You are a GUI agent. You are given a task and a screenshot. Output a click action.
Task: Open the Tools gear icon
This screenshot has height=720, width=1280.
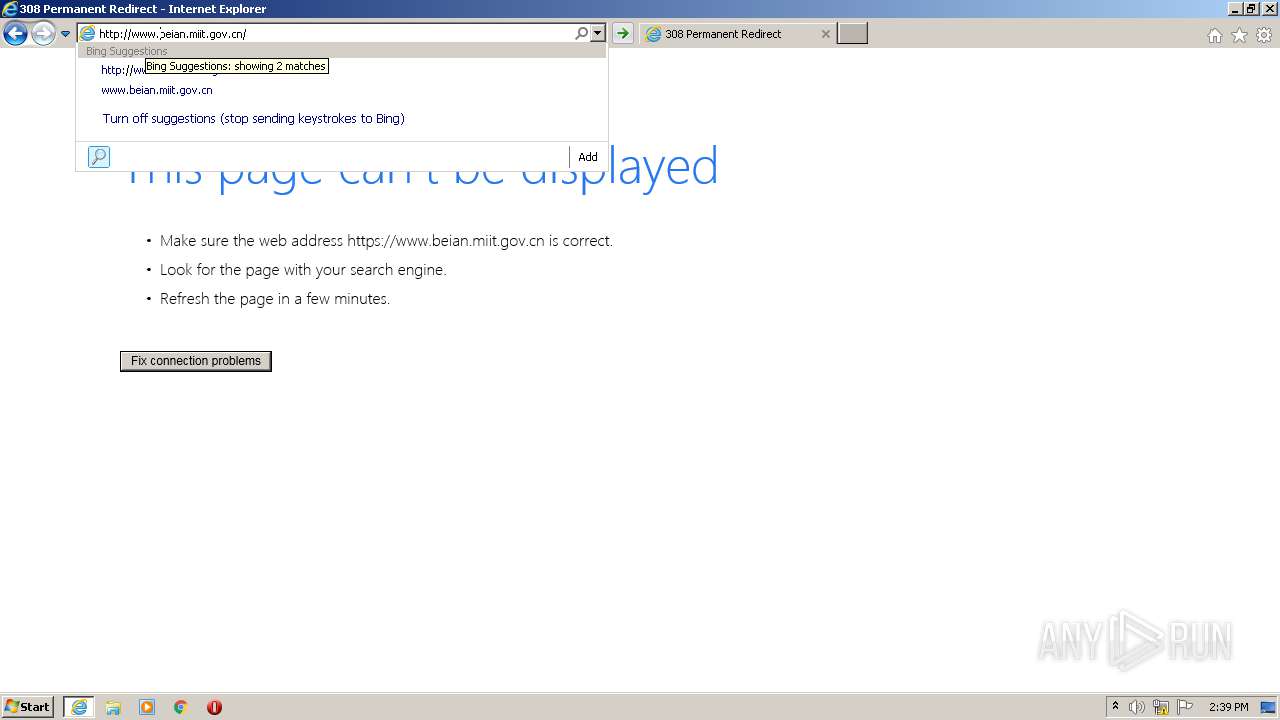[x=1264, y=35]
